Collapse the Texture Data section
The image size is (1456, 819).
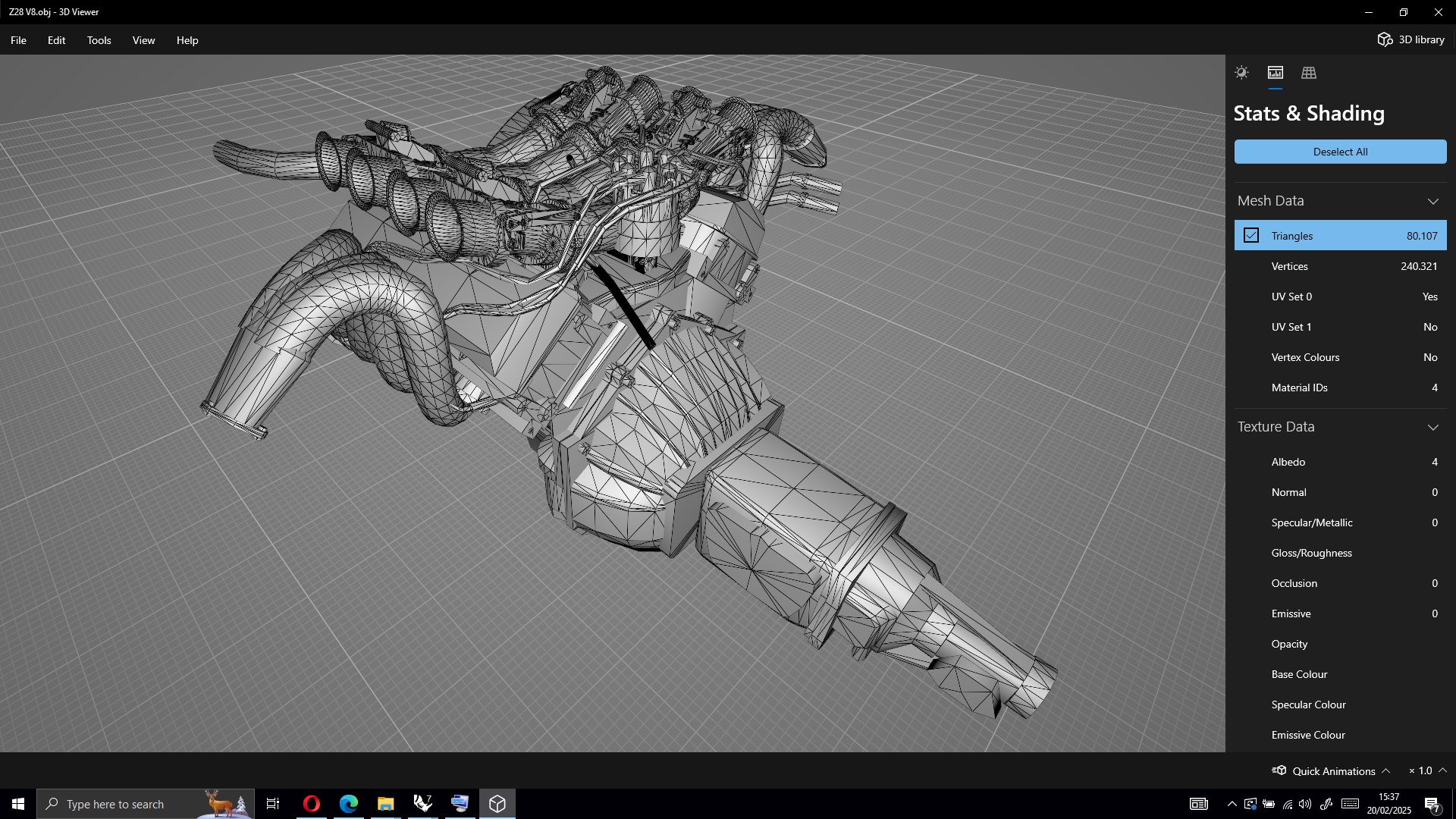(1432, 427)
